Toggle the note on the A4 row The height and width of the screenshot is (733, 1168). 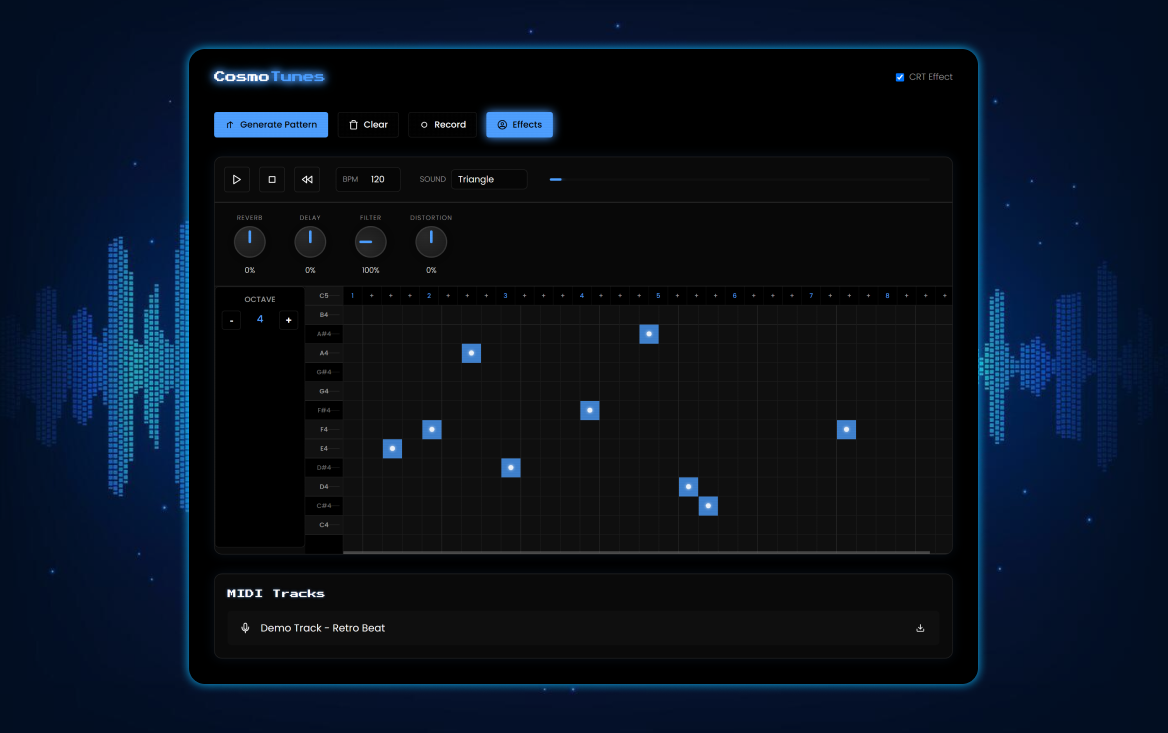pyautogui.click(x=471, y=353)
